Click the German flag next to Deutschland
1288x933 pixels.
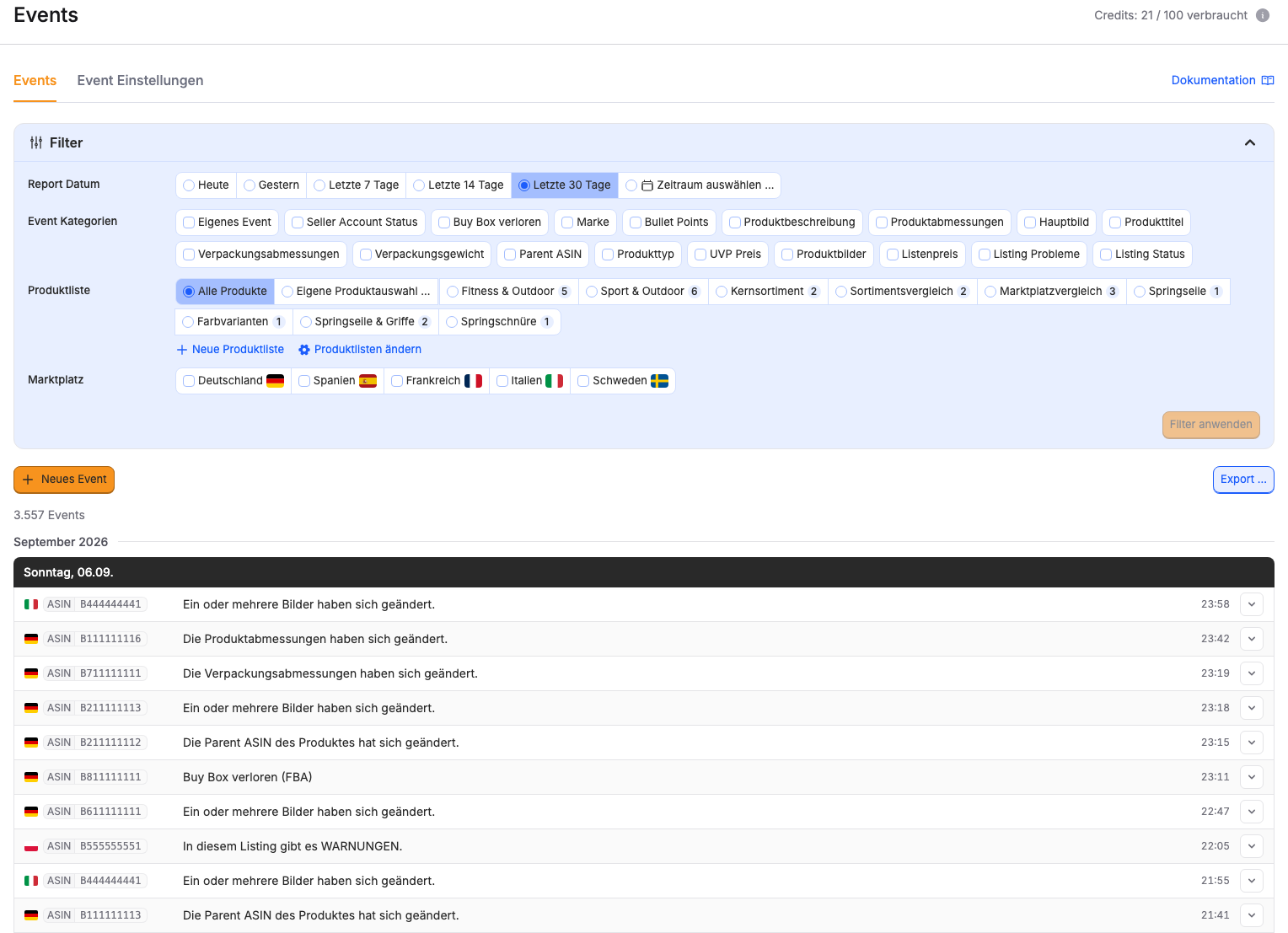[x=276, y=381]
